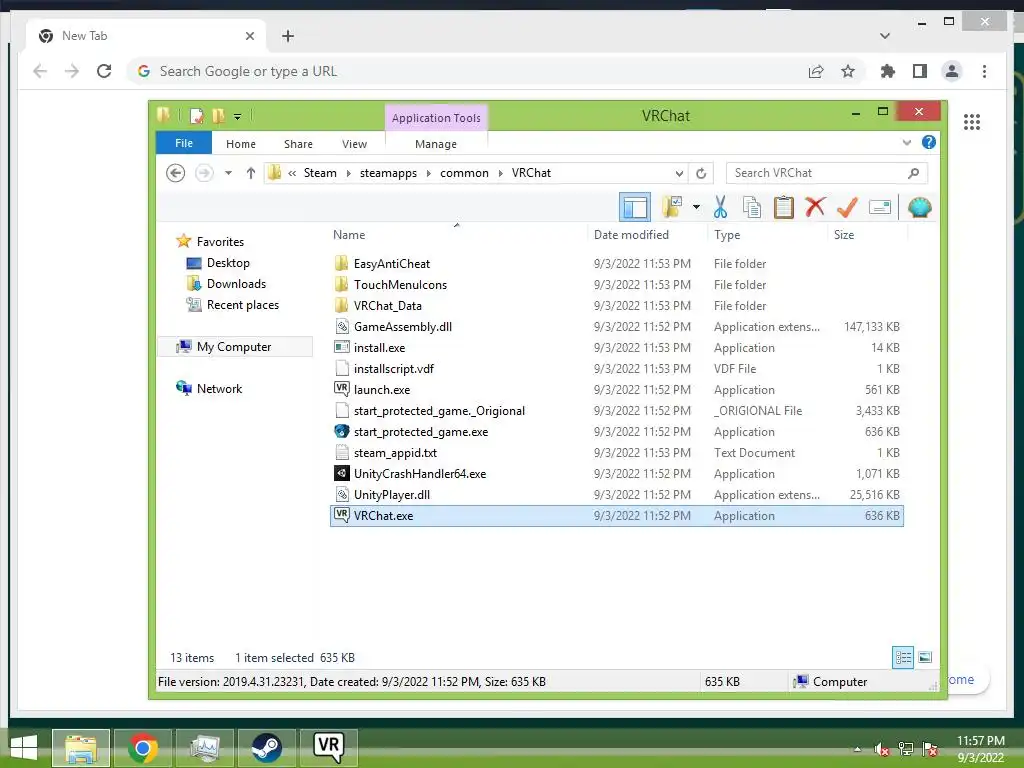The height and width of the screenshot is (768, 1024).
Task: Expand the common breadcrumb arrow
Action: click(500, 173)
